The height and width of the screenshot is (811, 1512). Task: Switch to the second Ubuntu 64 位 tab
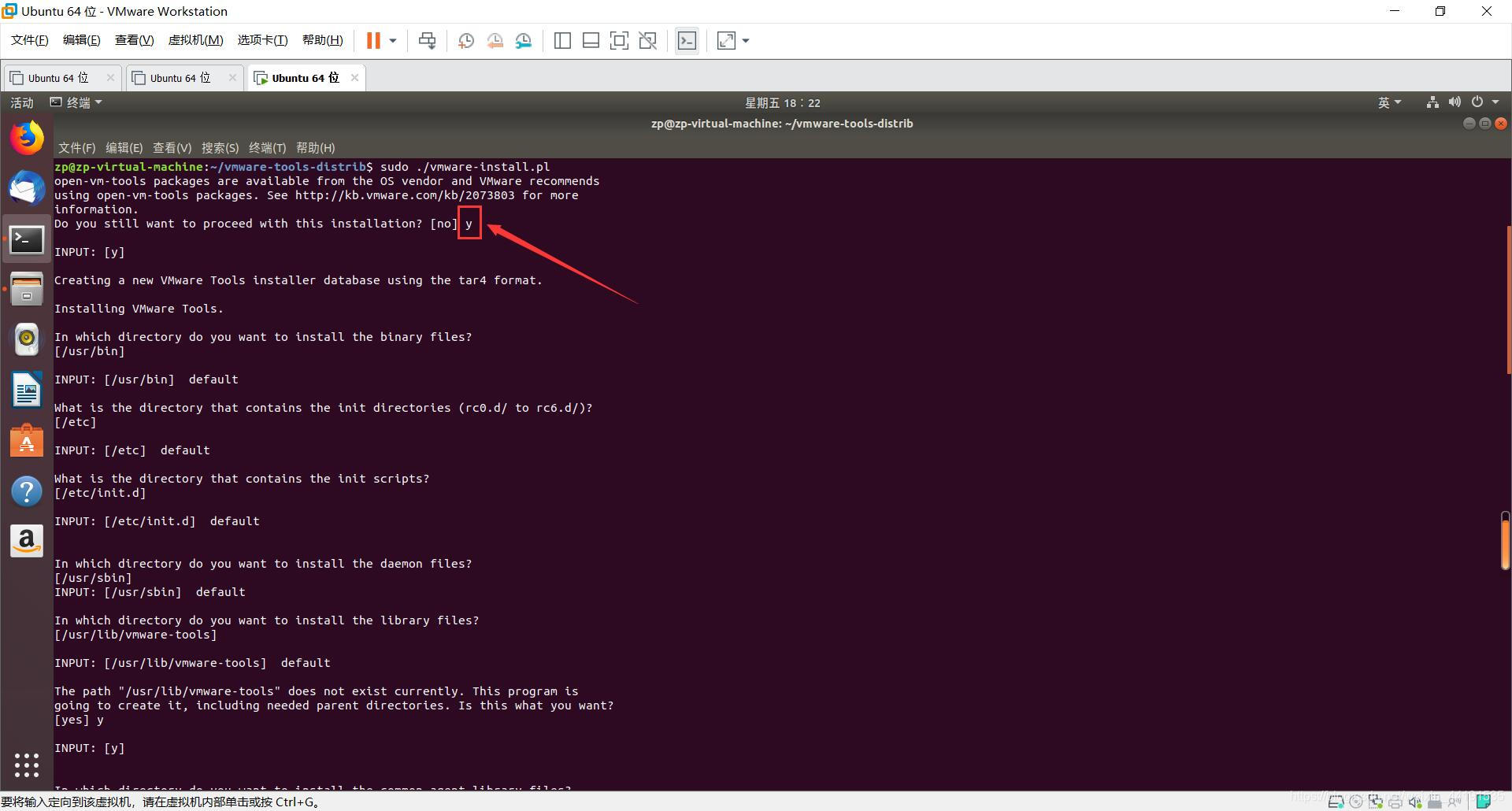coord(180,78)
